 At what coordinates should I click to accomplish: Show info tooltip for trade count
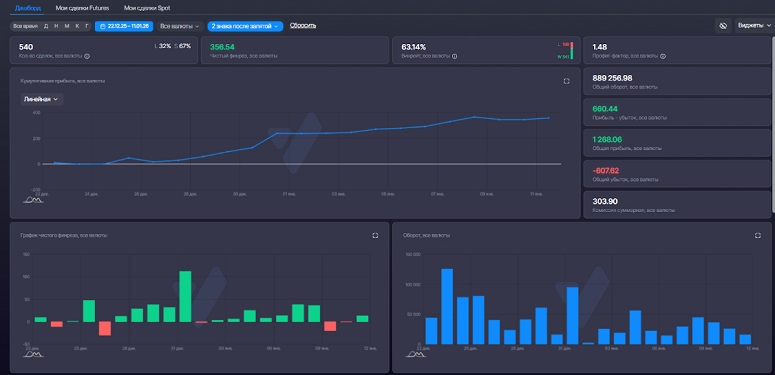pyautogui.click(x=87, y=56)
